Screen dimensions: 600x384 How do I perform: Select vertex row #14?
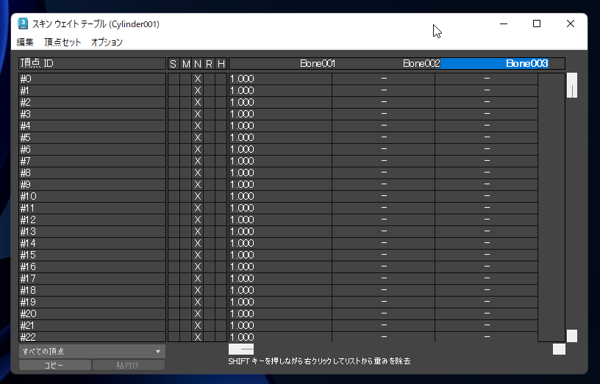tap(92, 243)
